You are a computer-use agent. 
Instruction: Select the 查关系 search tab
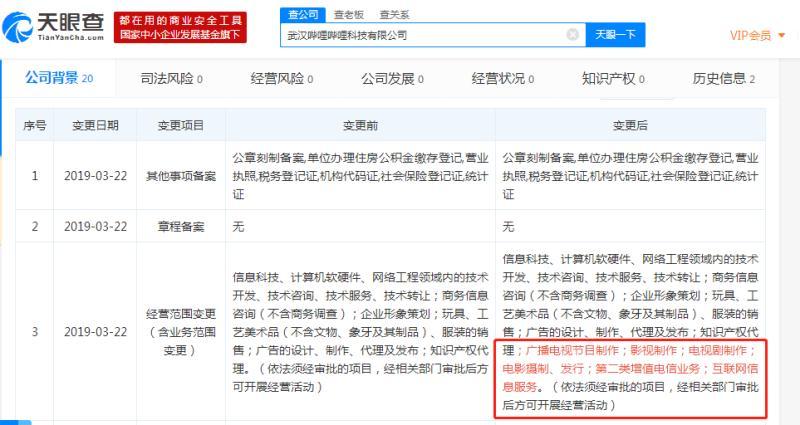[x=394, y=15]
